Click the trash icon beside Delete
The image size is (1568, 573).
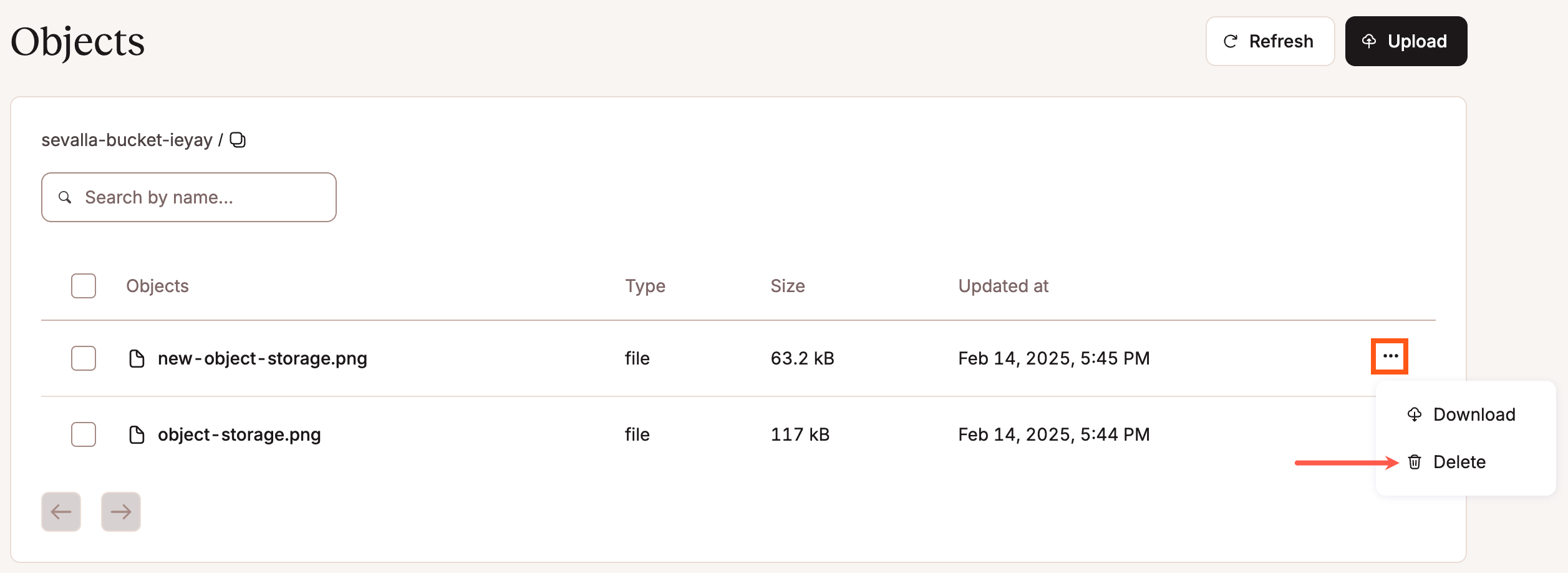pyautogui.click(x=1415, y=462)
